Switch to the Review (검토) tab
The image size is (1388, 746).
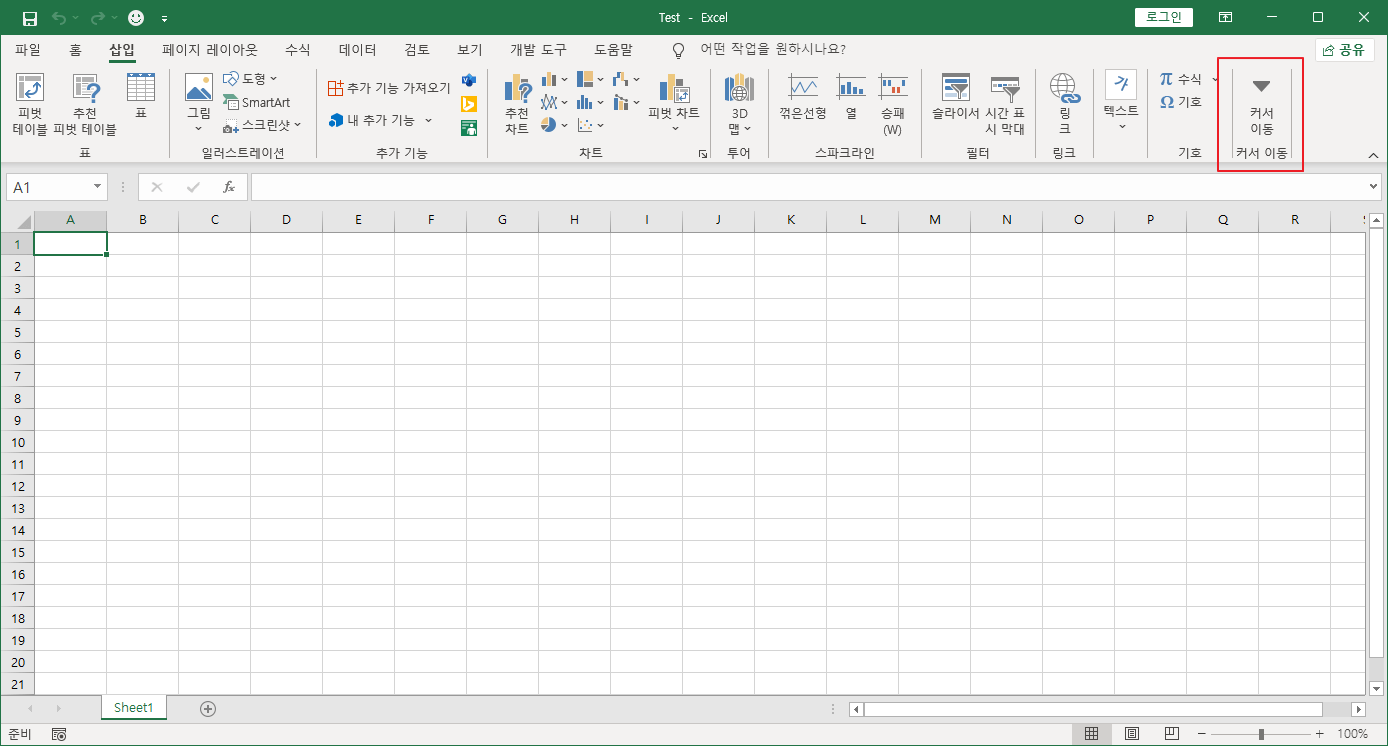417,49
